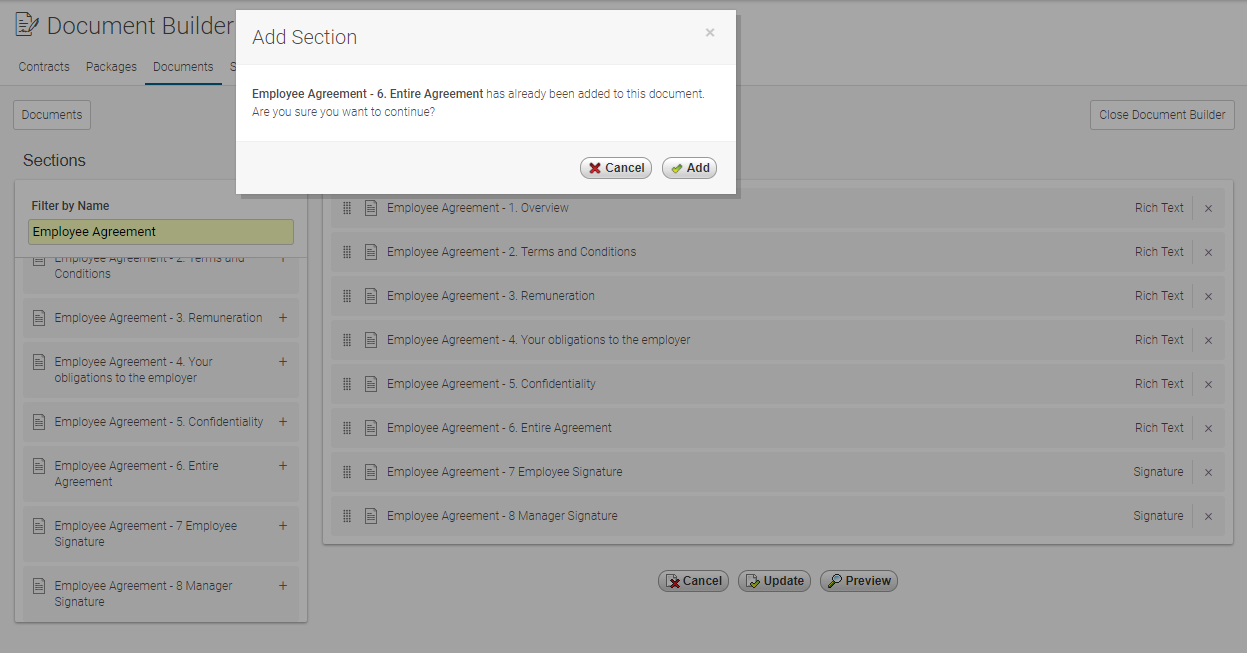Remove the 1. Overview section with X
The image size is (1247, 653).
pyautogui.click(x=1208, y=209)
